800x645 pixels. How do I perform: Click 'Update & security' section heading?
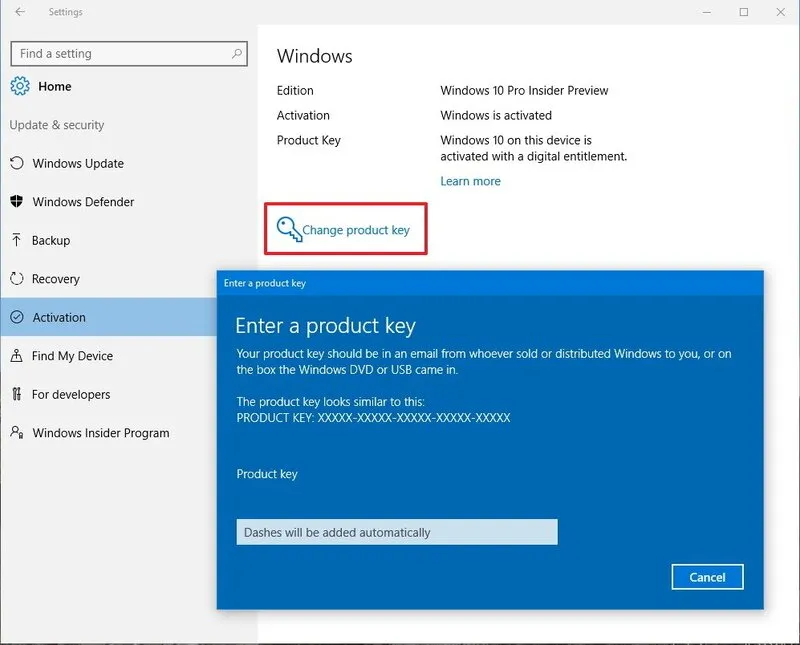click(57, 125)
